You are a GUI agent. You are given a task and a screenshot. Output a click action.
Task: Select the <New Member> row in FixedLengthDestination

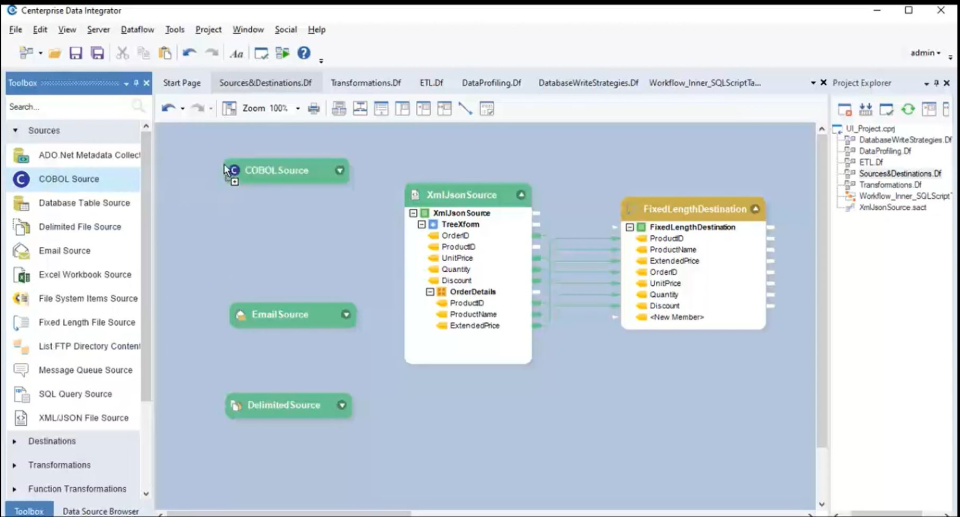pyautogui.click(x=677, y=317)
